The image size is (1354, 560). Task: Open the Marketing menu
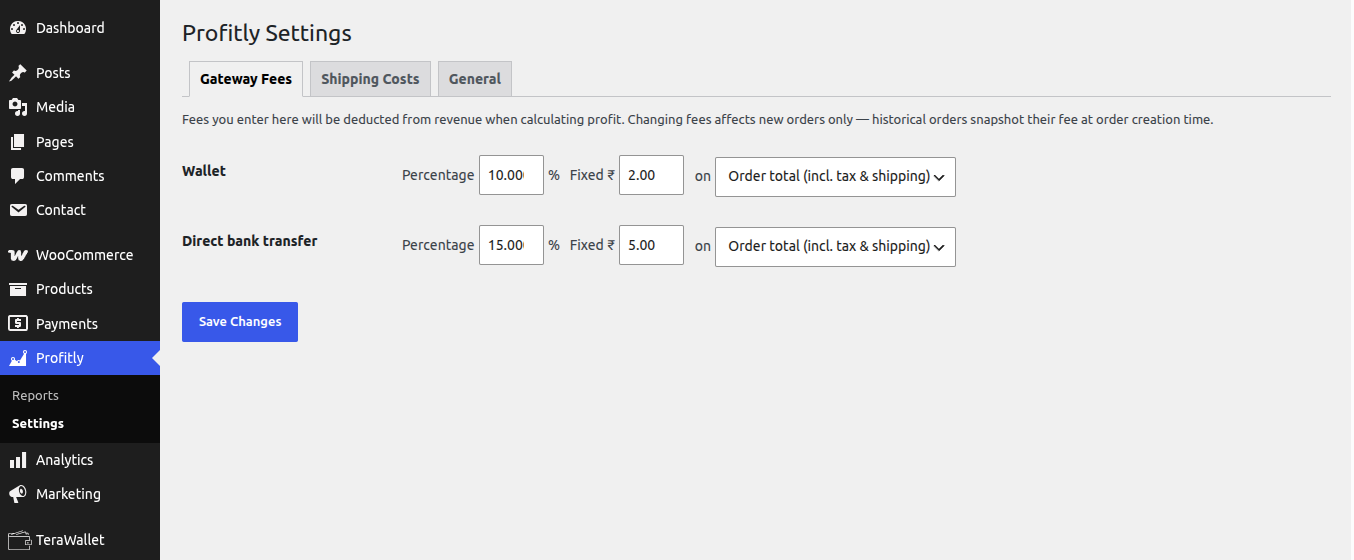point(80,494)
